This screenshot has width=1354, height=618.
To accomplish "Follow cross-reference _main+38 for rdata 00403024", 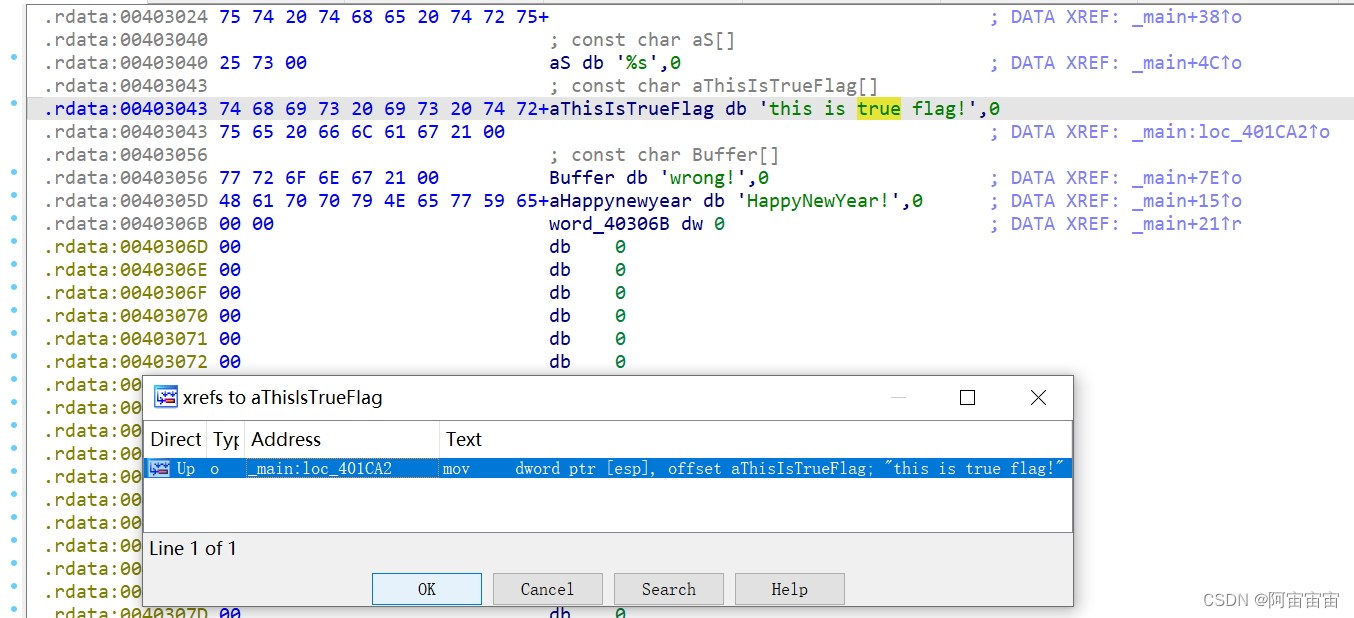I will point(1185,17).
